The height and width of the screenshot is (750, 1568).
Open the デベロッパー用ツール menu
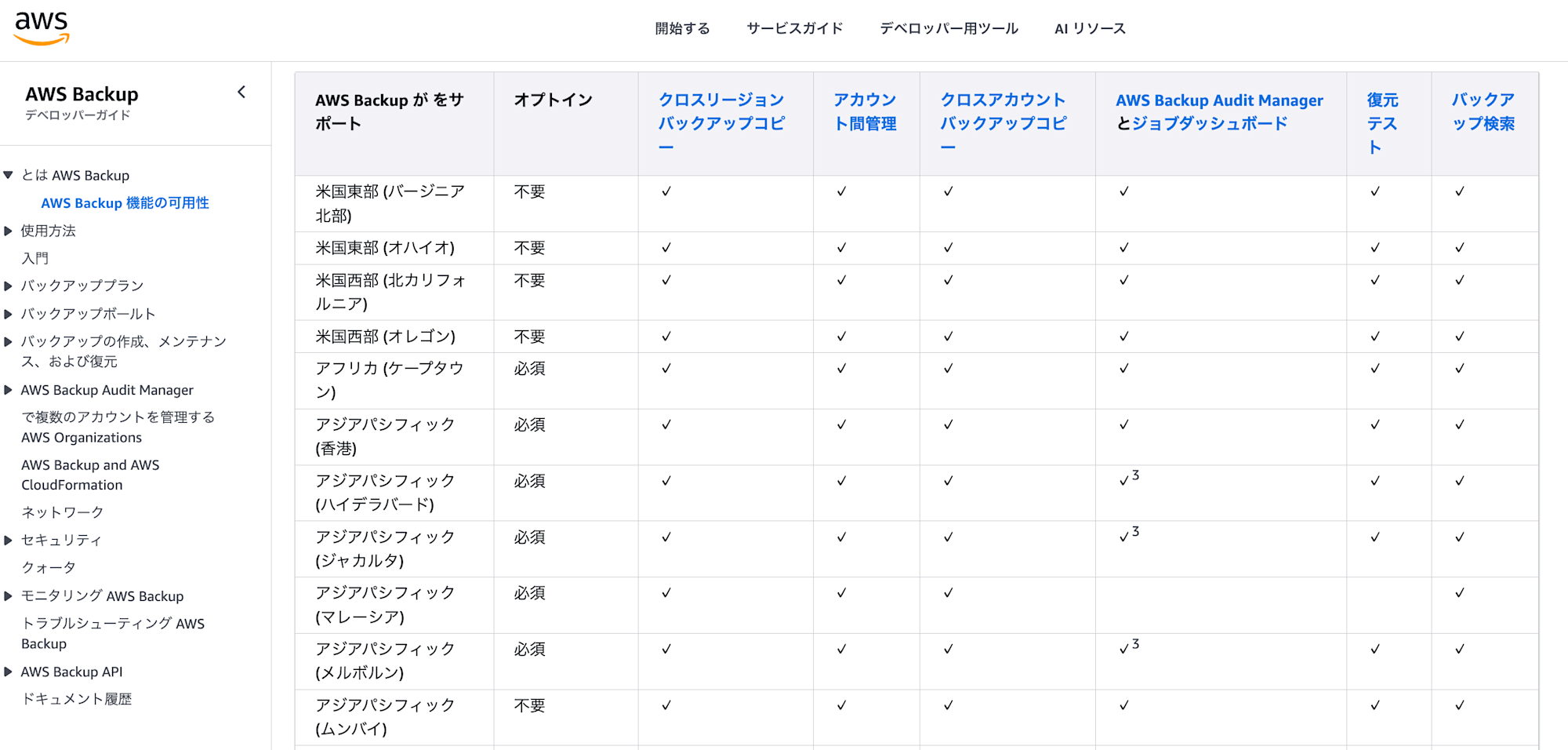(x=949, y=28)
